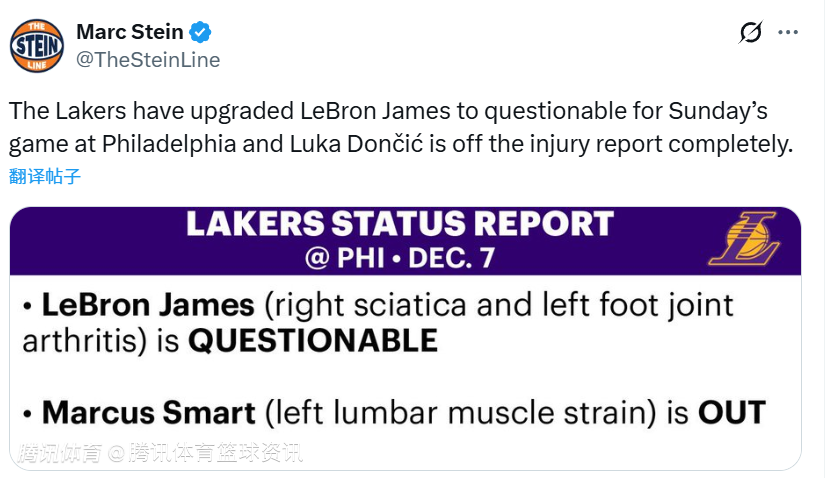The width and height of the screenshot is (838, 478).
Task: Click the "@ PHI • DEC. 7" subtitle
Action: (x=398, y=258)
